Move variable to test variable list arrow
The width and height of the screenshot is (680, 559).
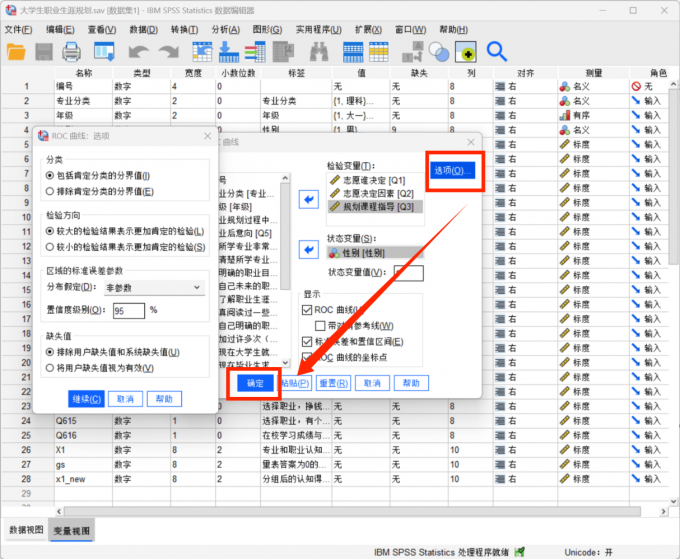coord(309,199)
